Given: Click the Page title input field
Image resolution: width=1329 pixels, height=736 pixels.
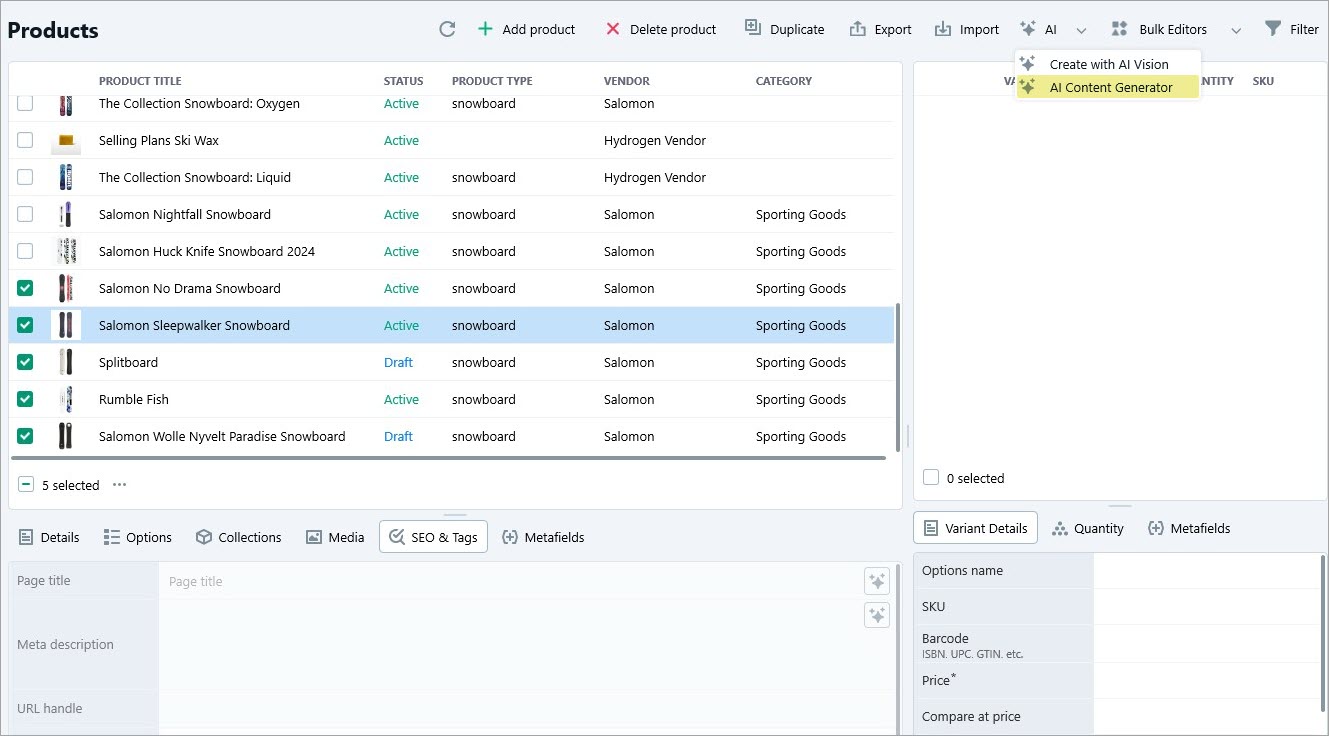Looking at the screenshot, I should pos(510,581).
